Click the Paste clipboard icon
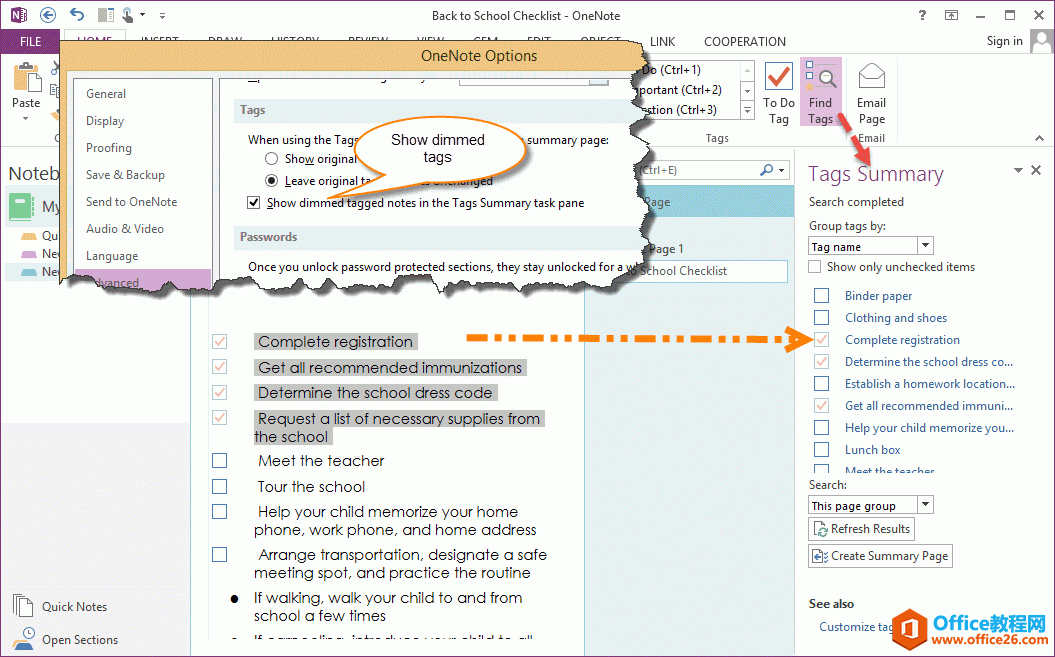The image size is (1055, 657). pyautogui.click(x=26, y=77)
